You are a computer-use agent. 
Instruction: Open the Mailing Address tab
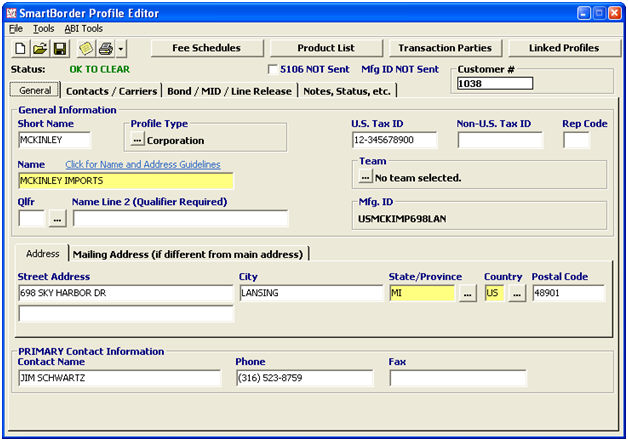(x=189, y=254)
